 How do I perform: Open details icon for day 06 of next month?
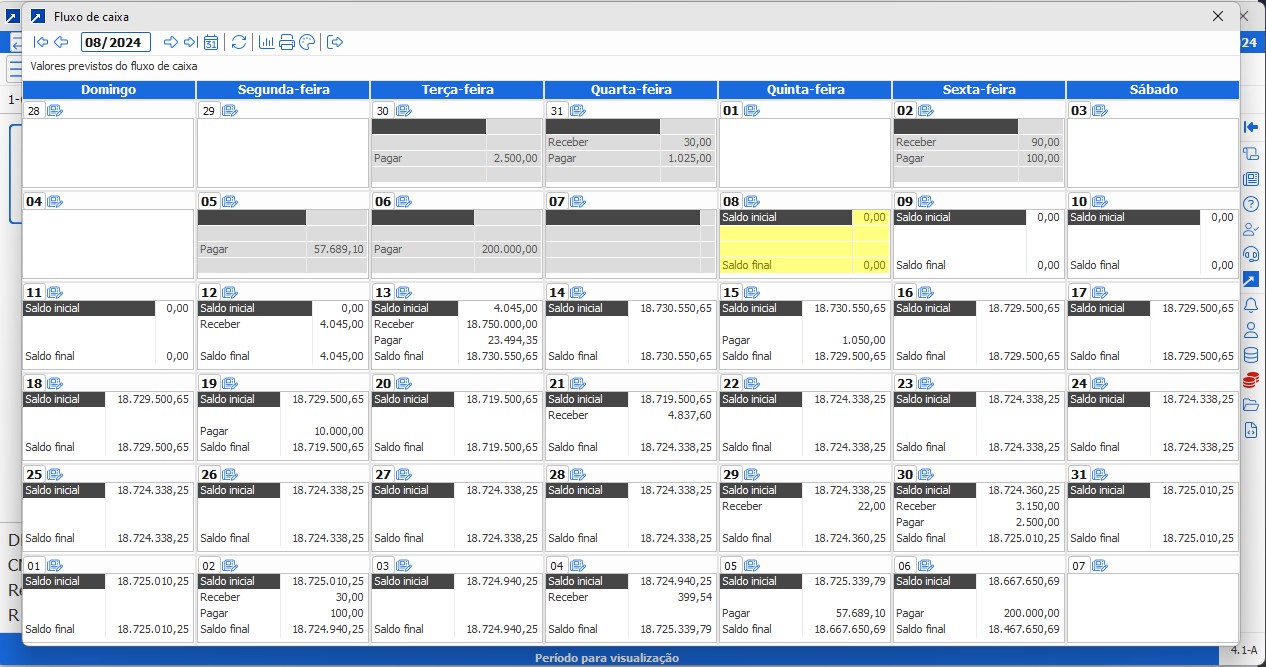pyautogui.click(x=926, y=565)
